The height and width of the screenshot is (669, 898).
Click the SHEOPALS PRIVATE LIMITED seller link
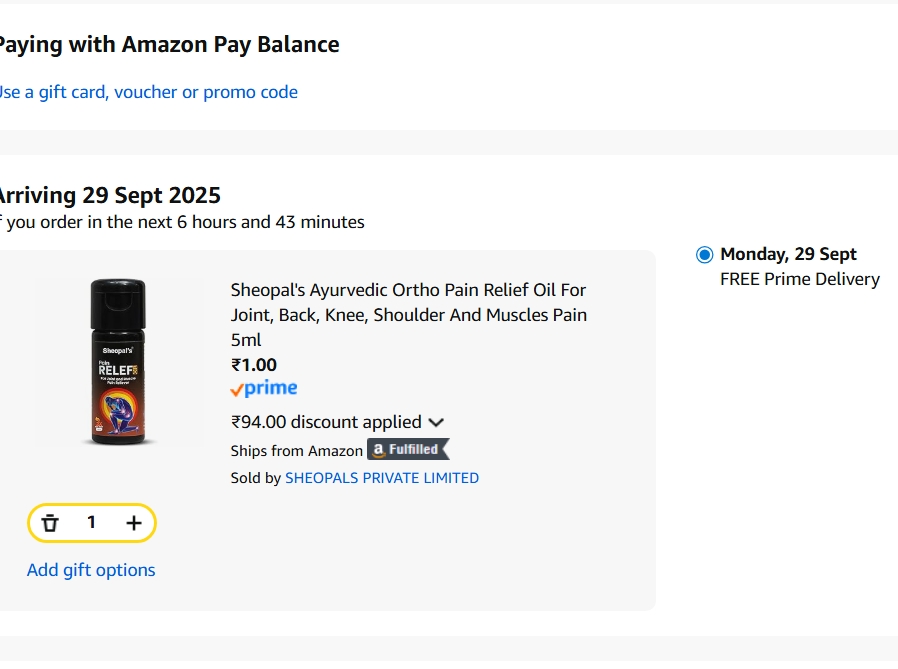(381, 478)
